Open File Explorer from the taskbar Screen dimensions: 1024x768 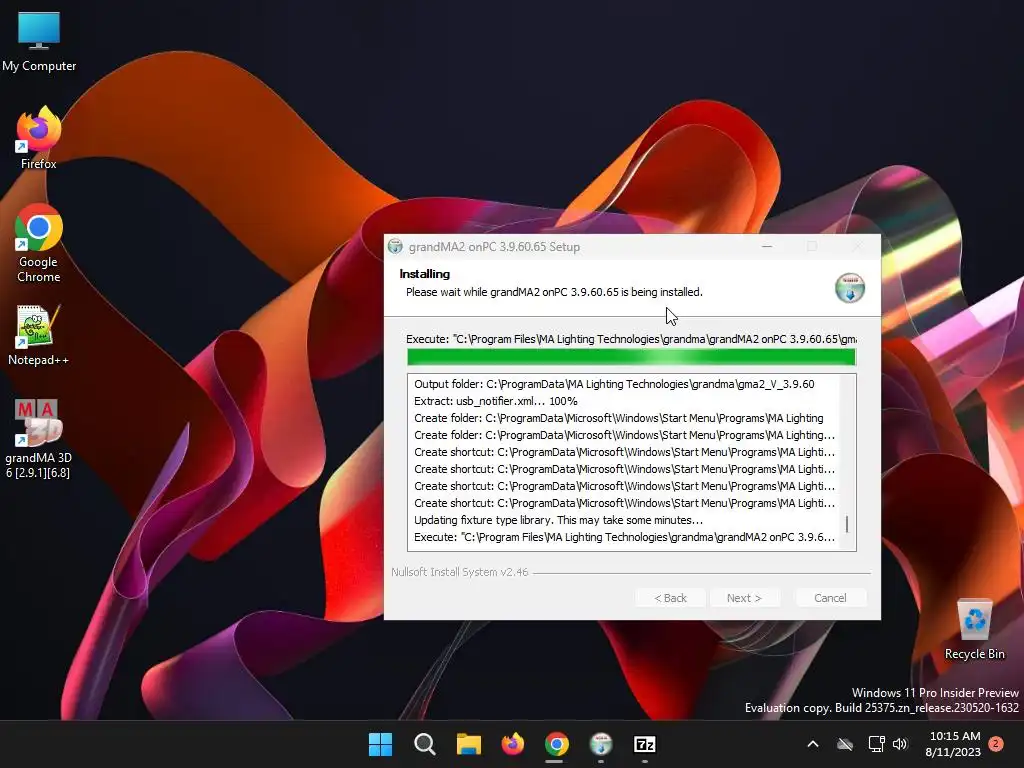[x=468, y=744]
